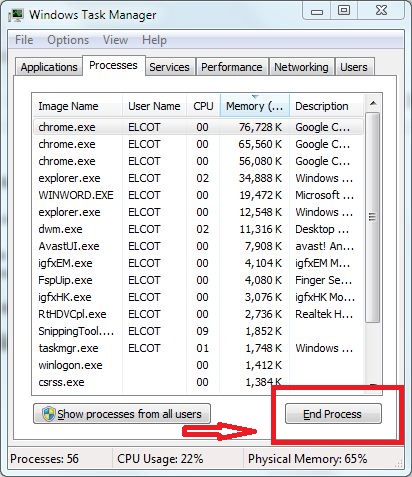This screenshot has width=412, height=477.
Task: Click the 1,748 K memory value
Action: (x=263, y=348)
